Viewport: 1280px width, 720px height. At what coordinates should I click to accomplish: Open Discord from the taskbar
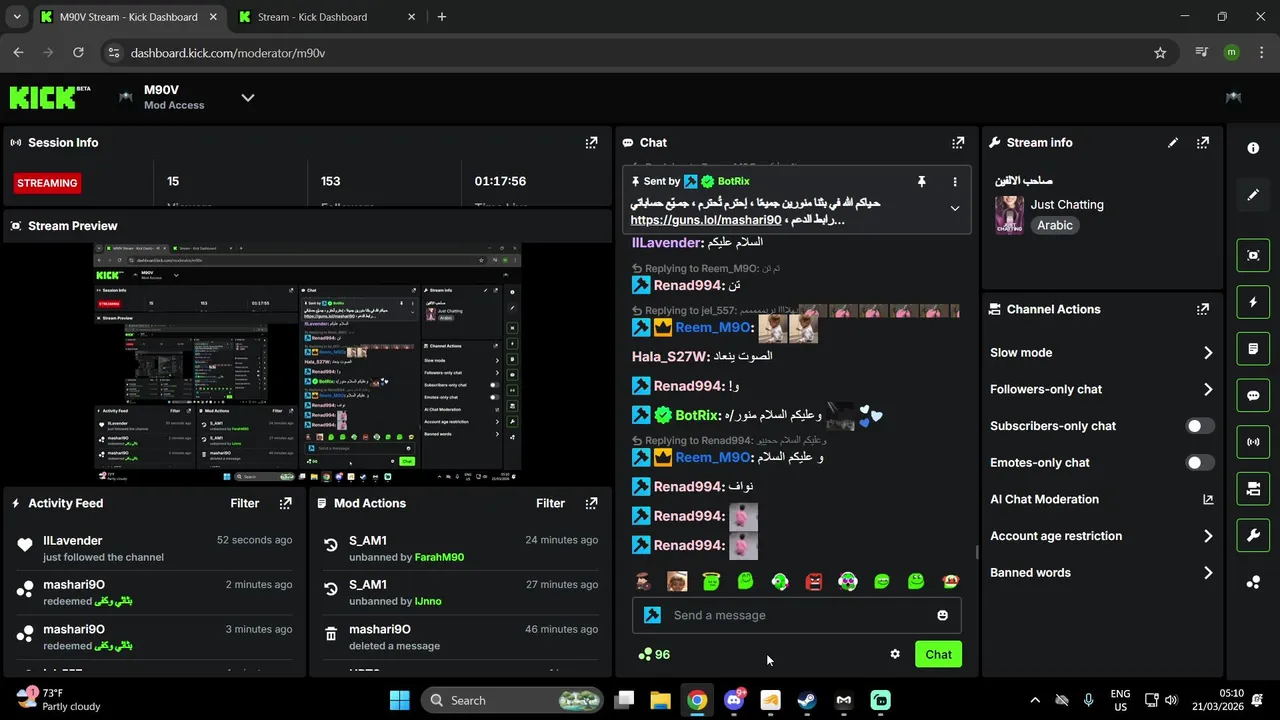pos(733,700)
